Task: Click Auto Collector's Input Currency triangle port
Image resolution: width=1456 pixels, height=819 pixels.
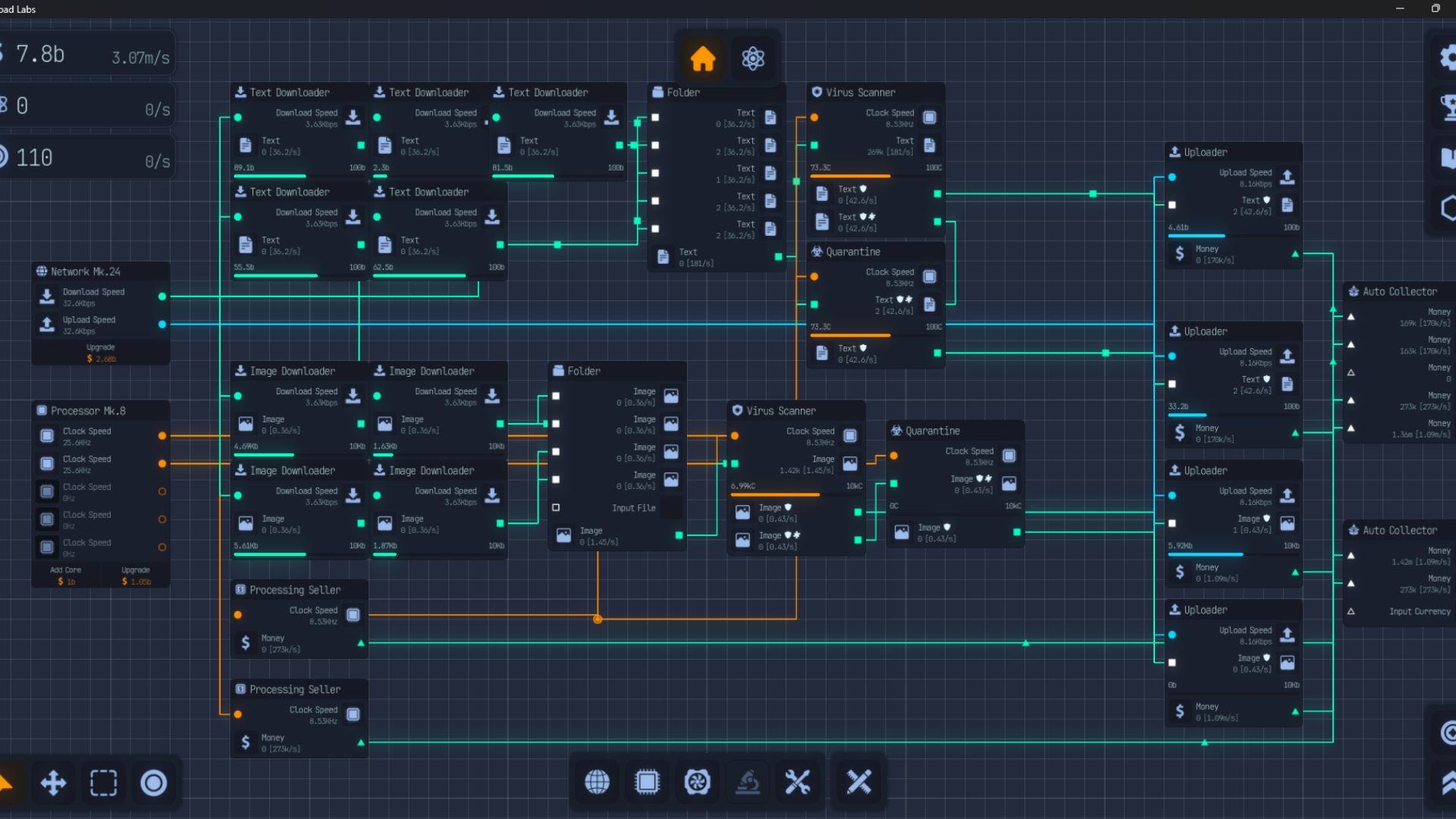Action: pos(1351,611)
